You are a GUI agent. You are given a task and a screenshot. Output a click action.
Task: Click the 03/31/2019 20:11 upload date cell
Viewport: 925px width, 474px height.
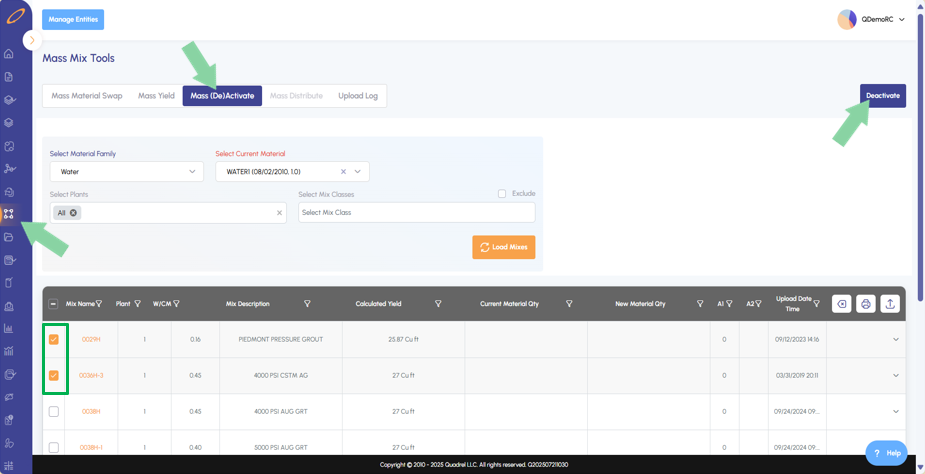(x=798, y=376)
